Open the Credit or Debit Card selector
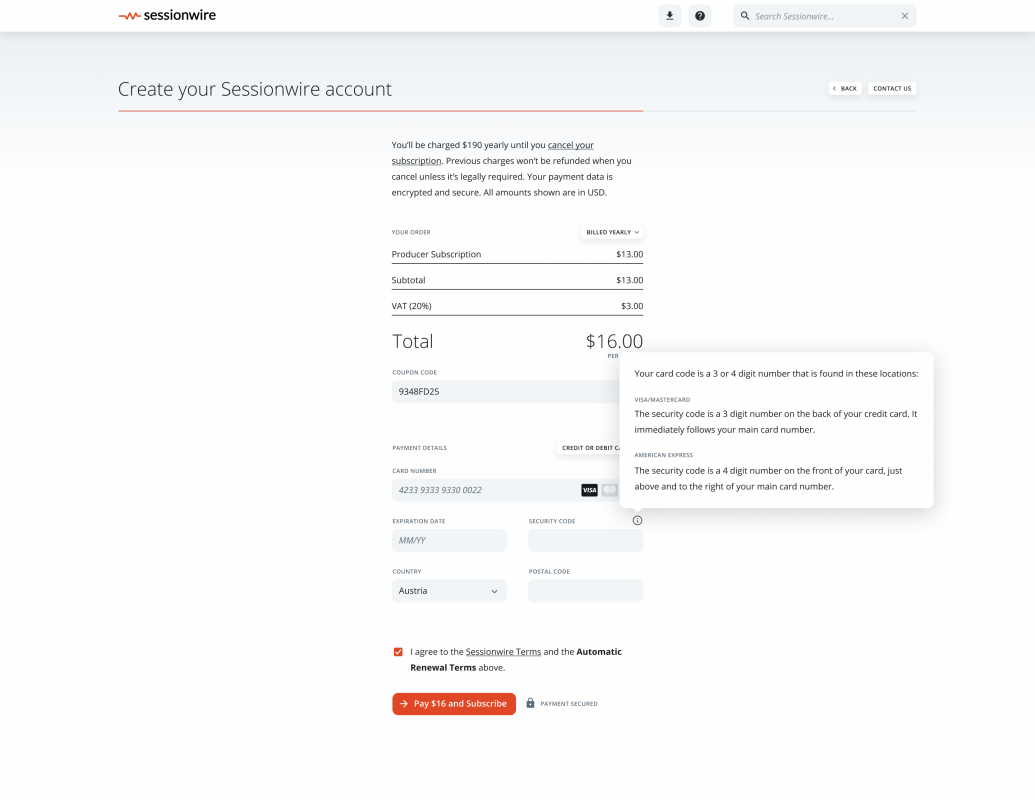The height and width of the screenshot is (800, 1035). pyautogui.click(x=590, y=448)
